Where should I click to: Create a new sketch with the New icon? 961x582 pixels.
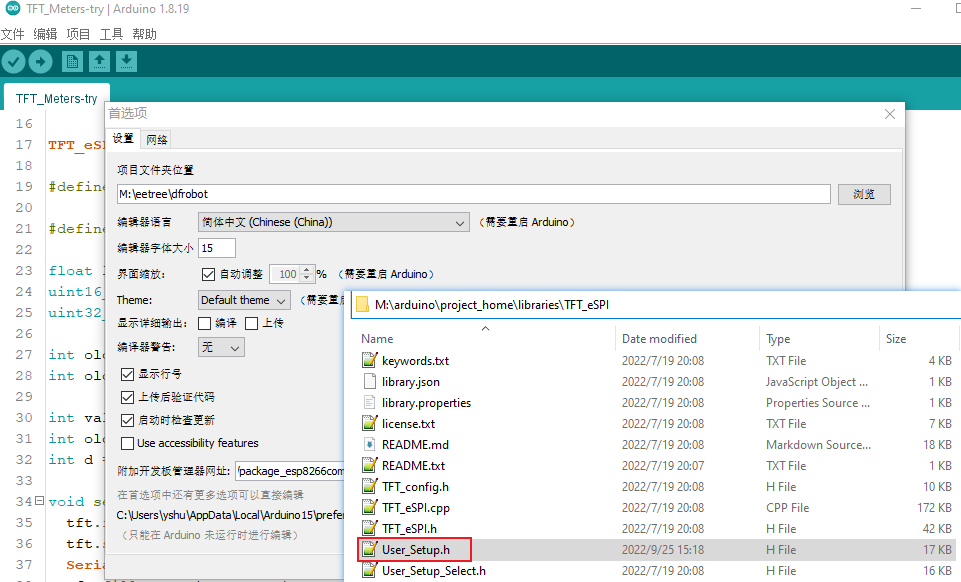(x=72, y=61)
